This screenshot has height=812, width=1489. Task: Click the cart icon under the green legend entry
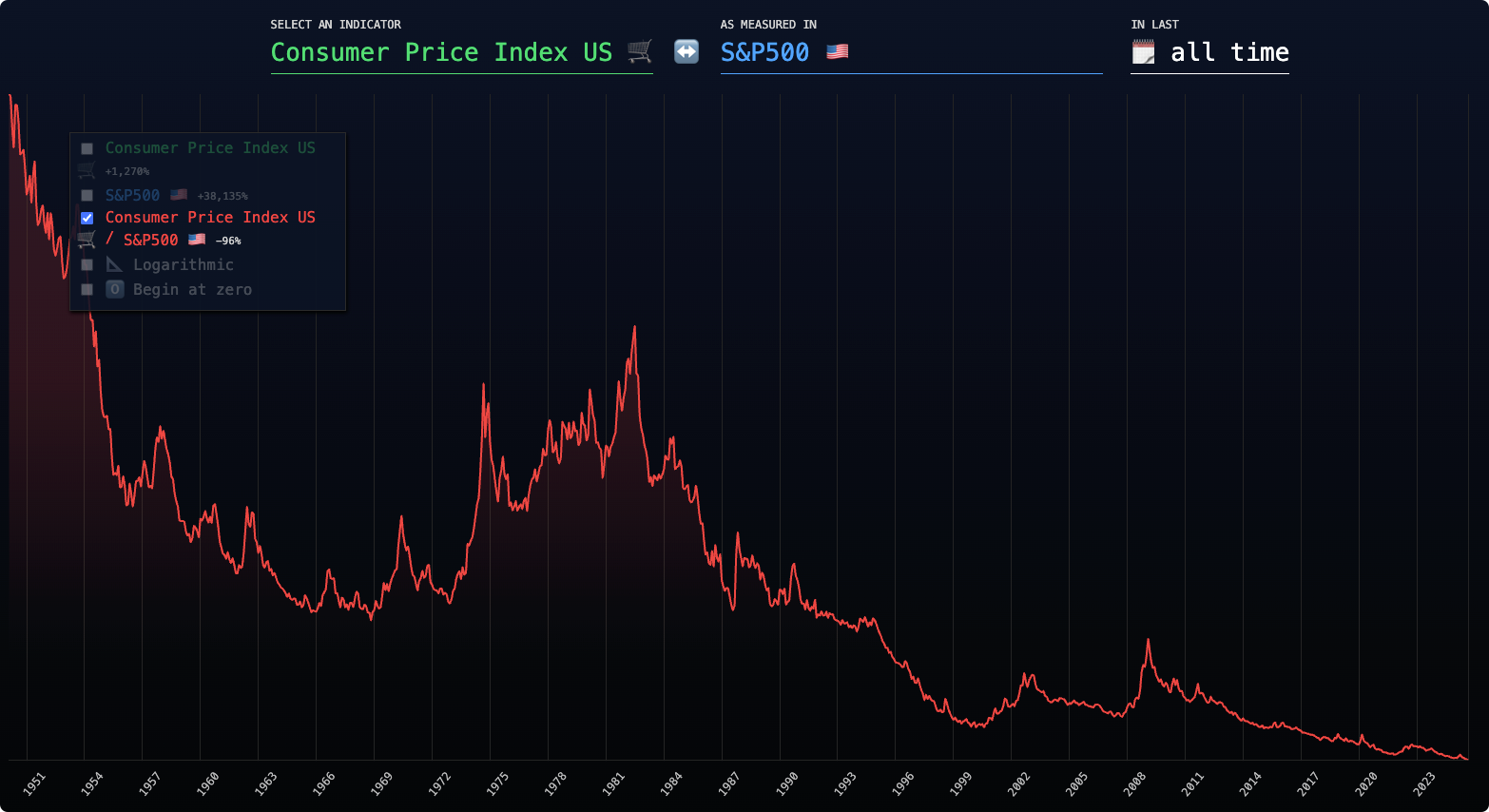coord(86,170)
